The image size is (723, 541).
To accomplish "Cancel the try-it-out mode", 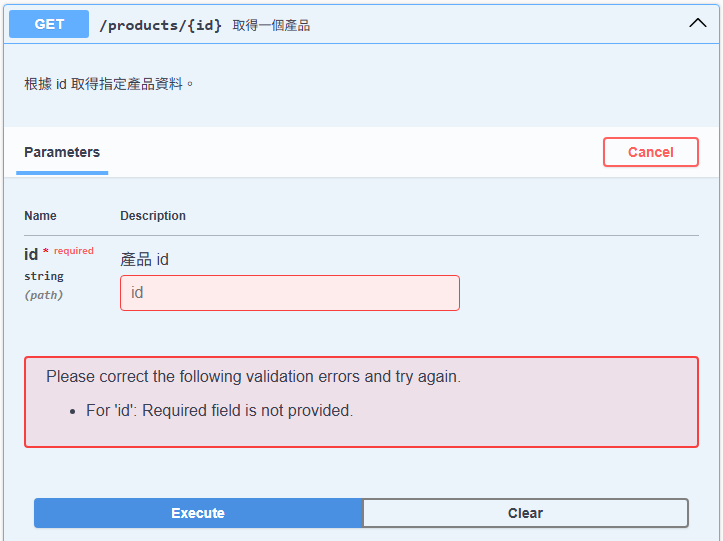I will tap(651, 152).
